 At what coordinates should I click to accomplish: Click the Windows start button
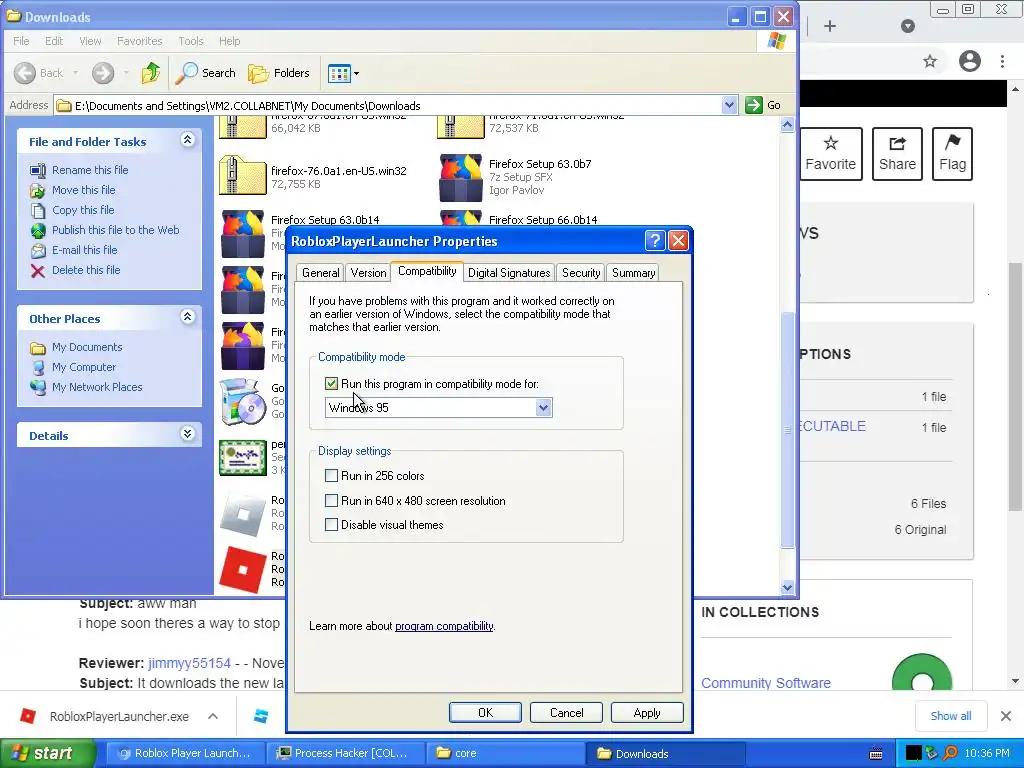click(x=47, y=754)
